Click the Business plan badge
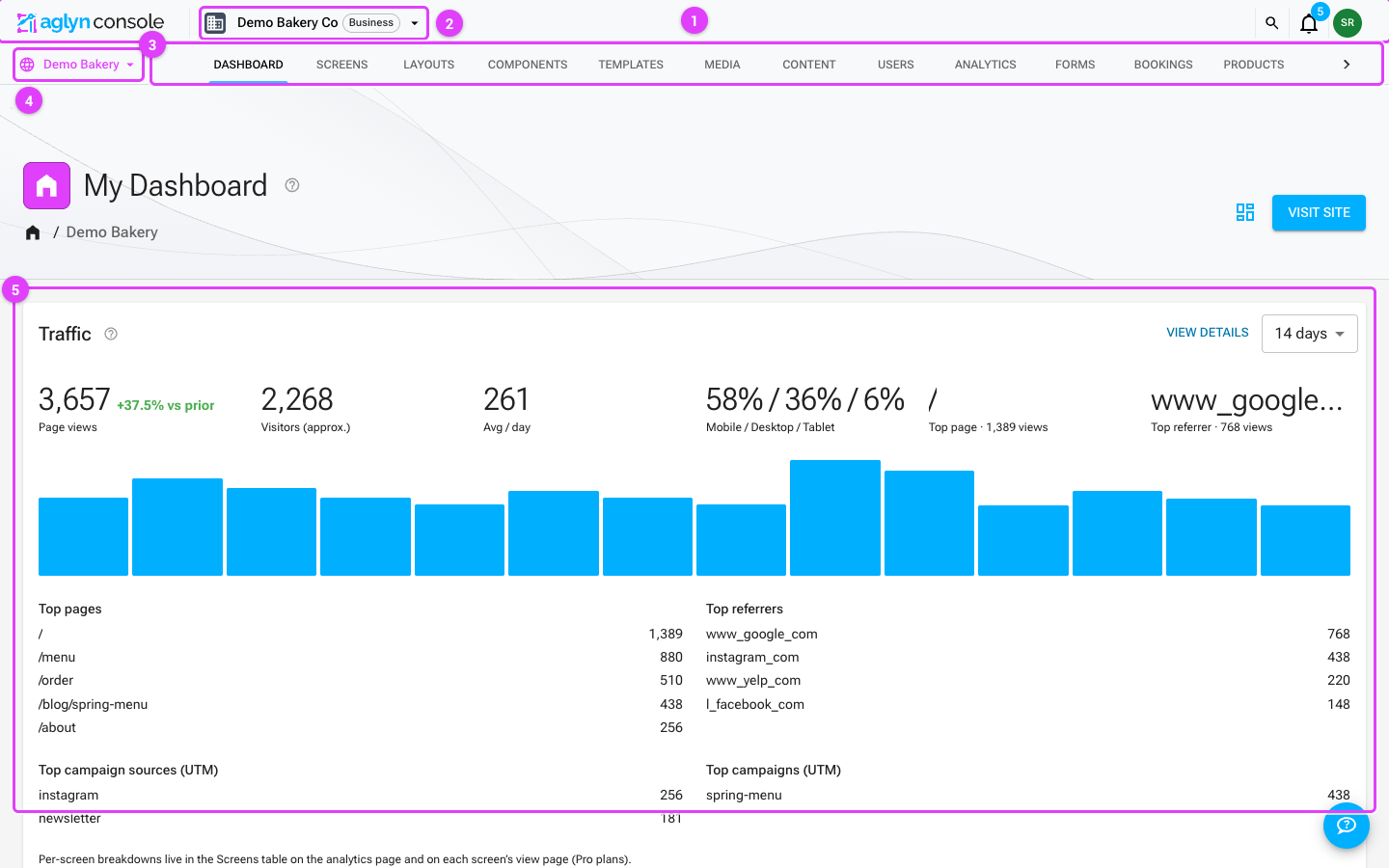 [x=371, y=23]
